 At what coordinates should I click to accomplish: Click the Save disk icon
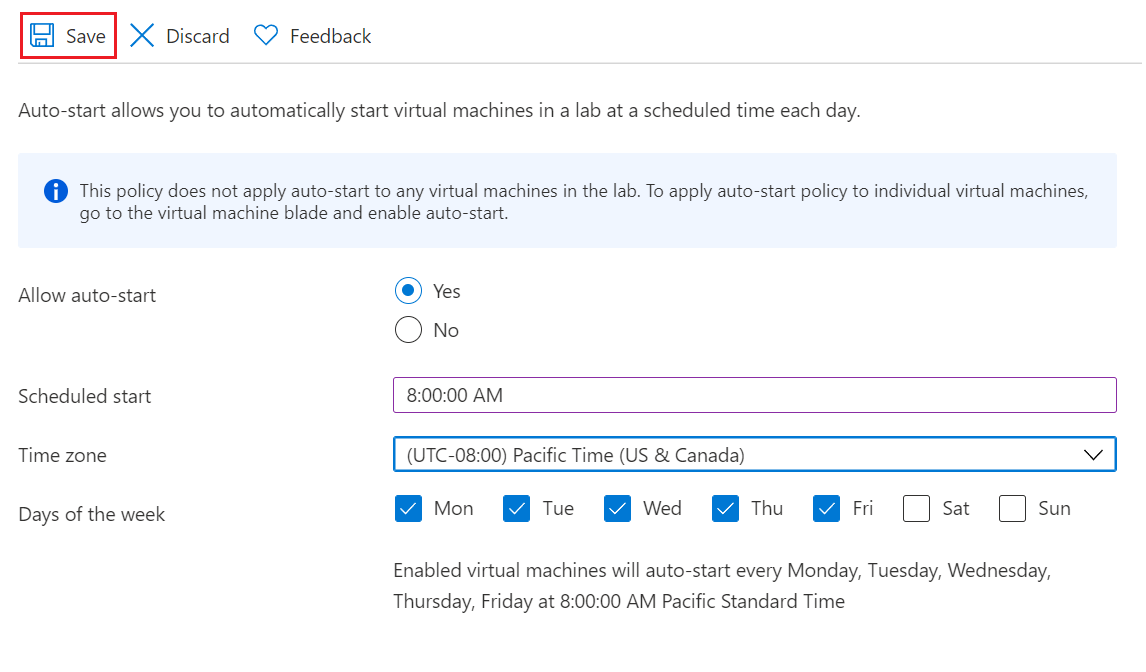[42, 35]
